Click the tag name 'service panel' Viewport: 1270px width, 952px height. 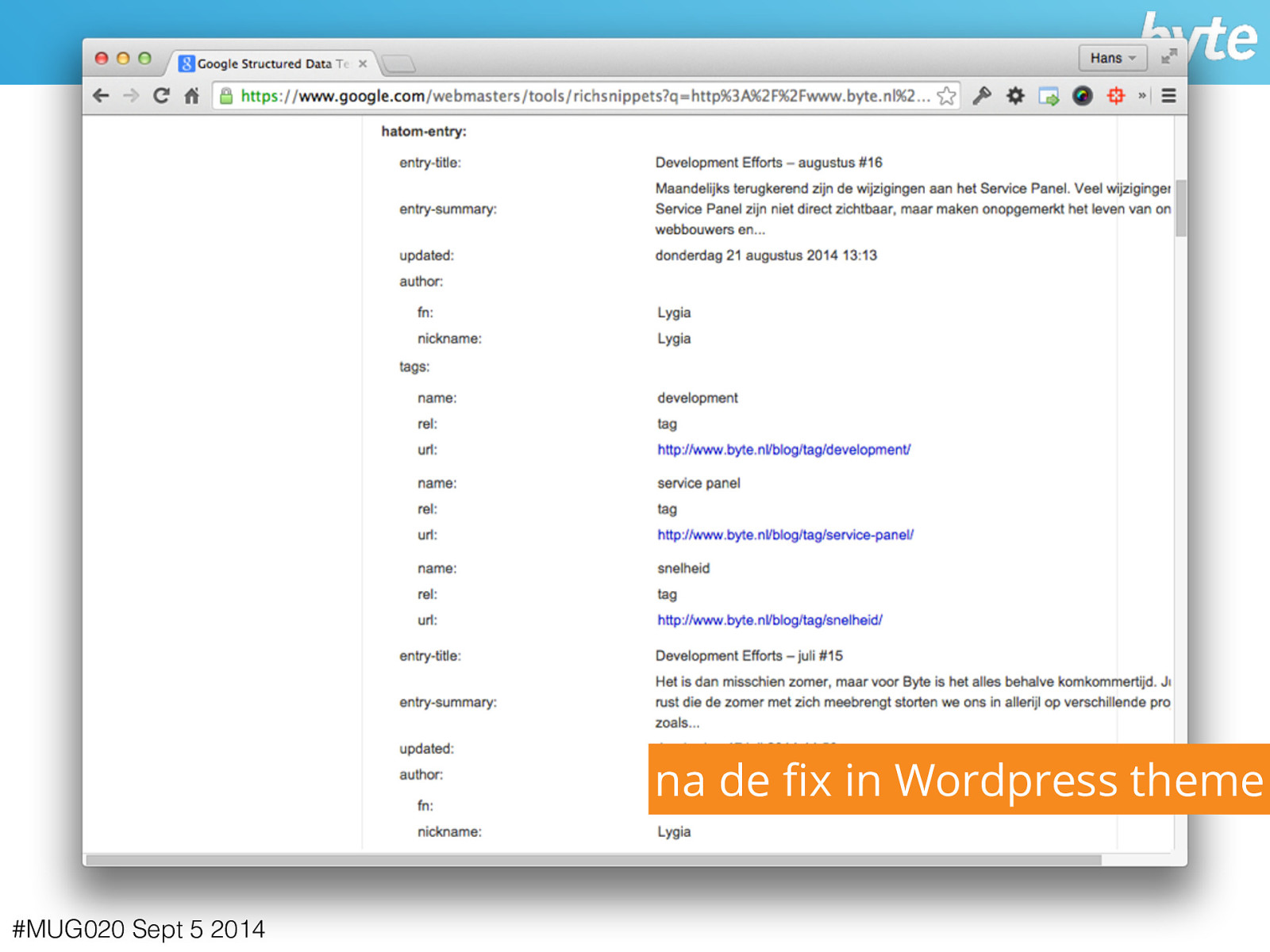click(698, 483)
